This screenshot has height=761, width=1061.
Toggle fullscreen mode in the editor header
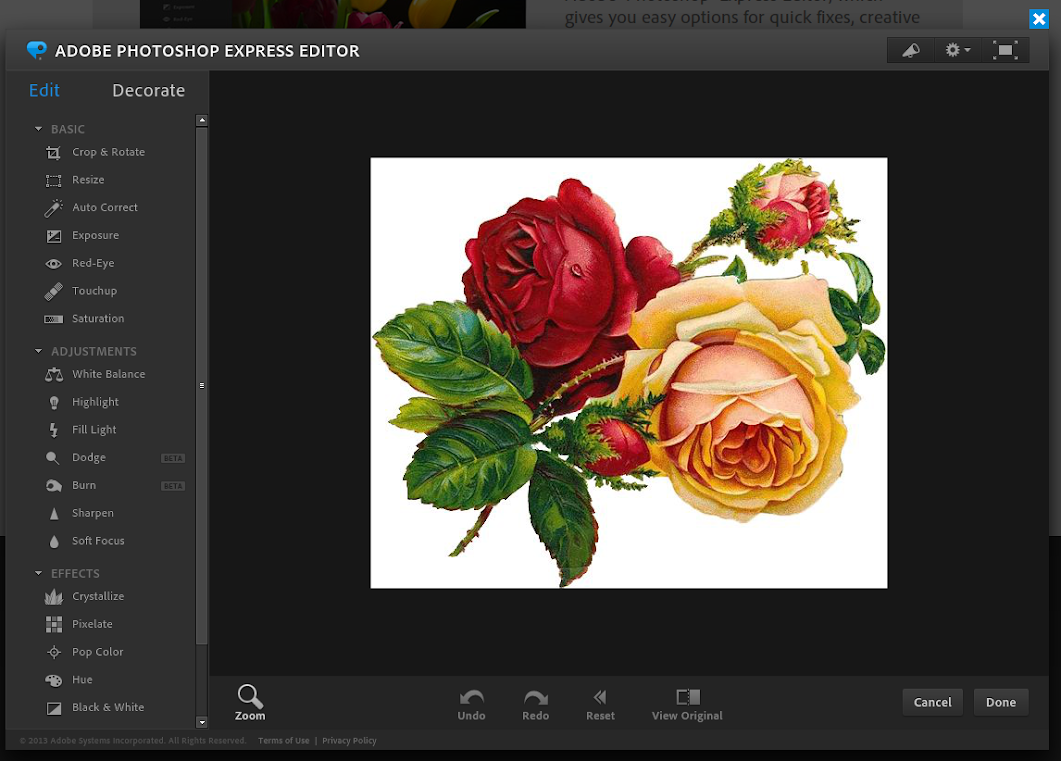pyautogui.click(x=1005, y=50)
